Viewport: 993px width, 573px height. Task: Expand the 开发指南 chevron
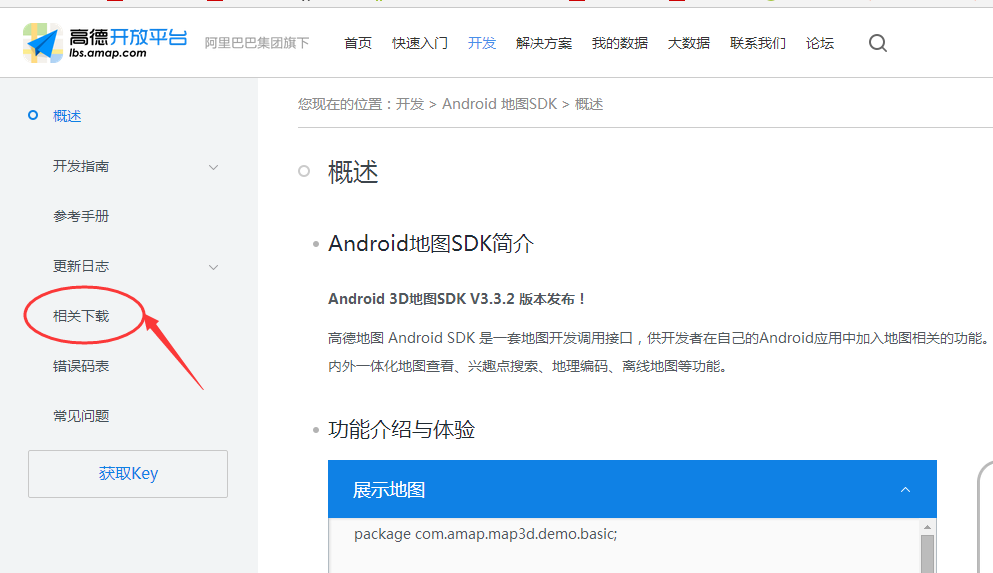(213, 167)
